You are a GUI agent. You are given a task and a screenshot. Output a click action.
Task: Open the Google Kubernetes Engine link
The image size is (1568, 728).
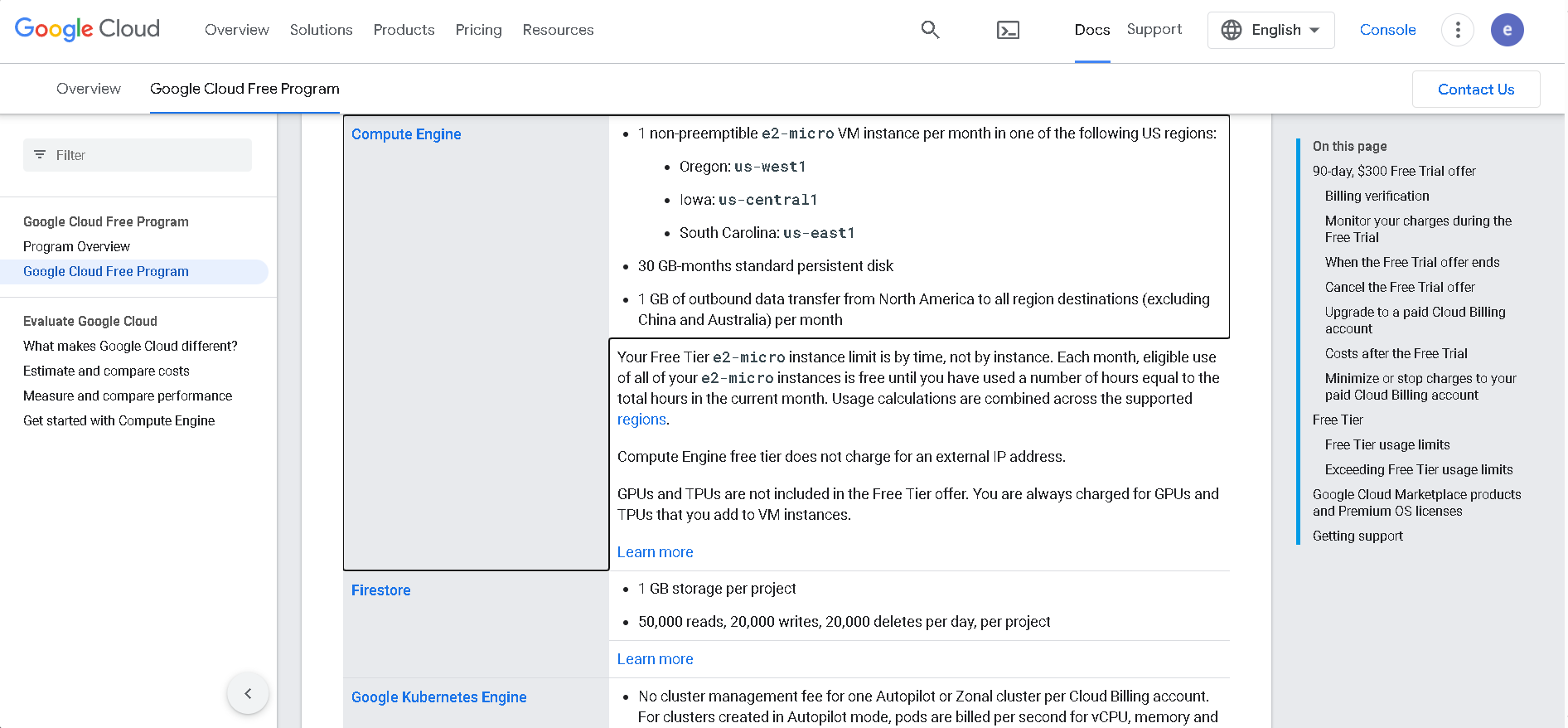point(439,697)
